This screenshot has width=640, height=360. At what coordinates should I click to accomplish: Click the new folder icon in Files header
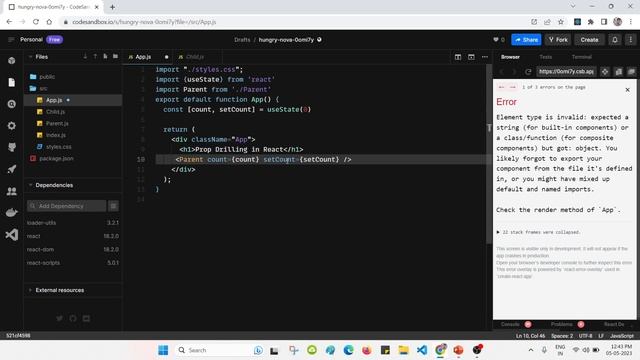pos(116,56)
